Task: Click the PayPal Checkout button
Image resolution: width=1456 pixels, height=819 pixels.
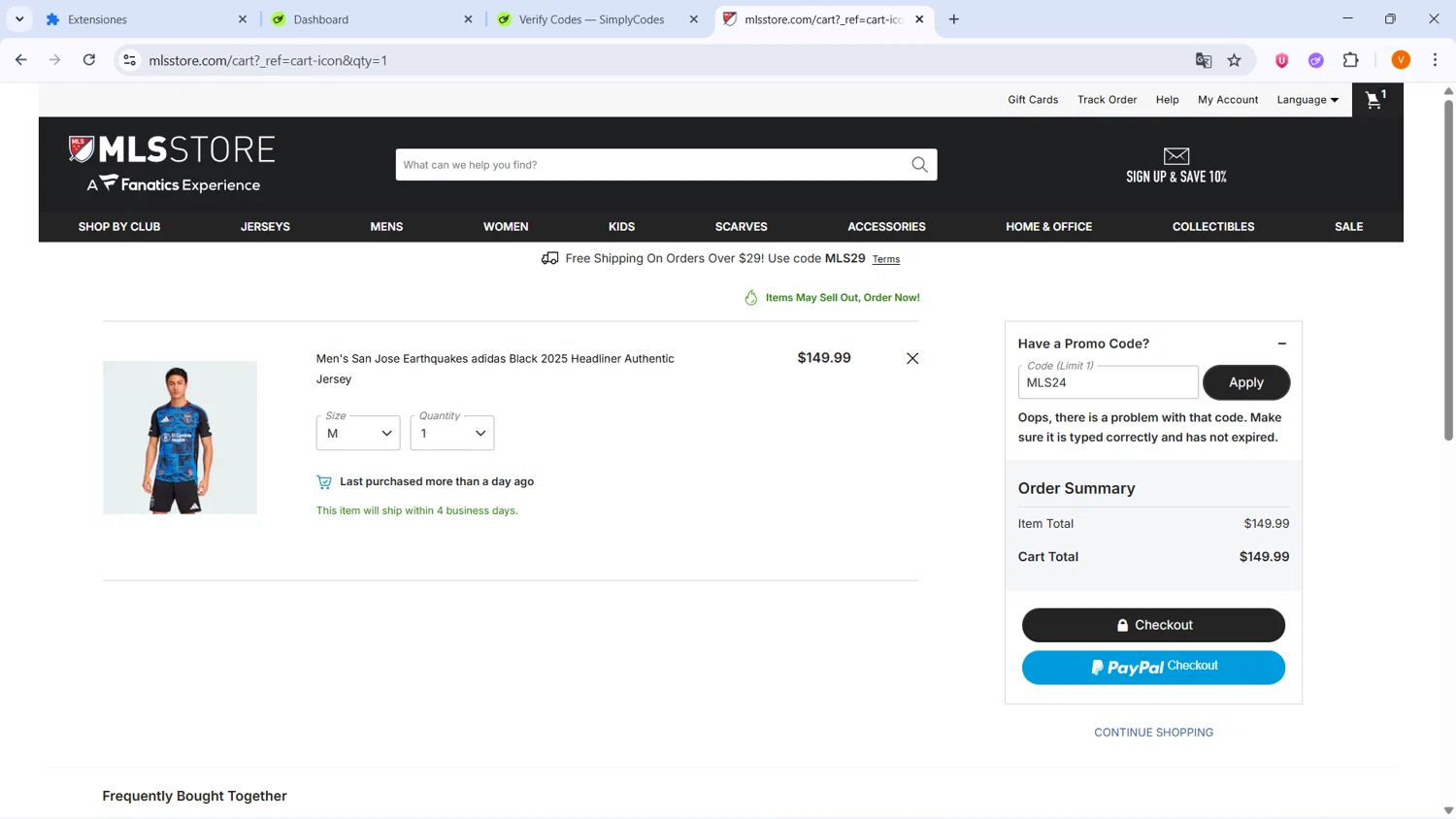Action: (x=1153, y=668)
